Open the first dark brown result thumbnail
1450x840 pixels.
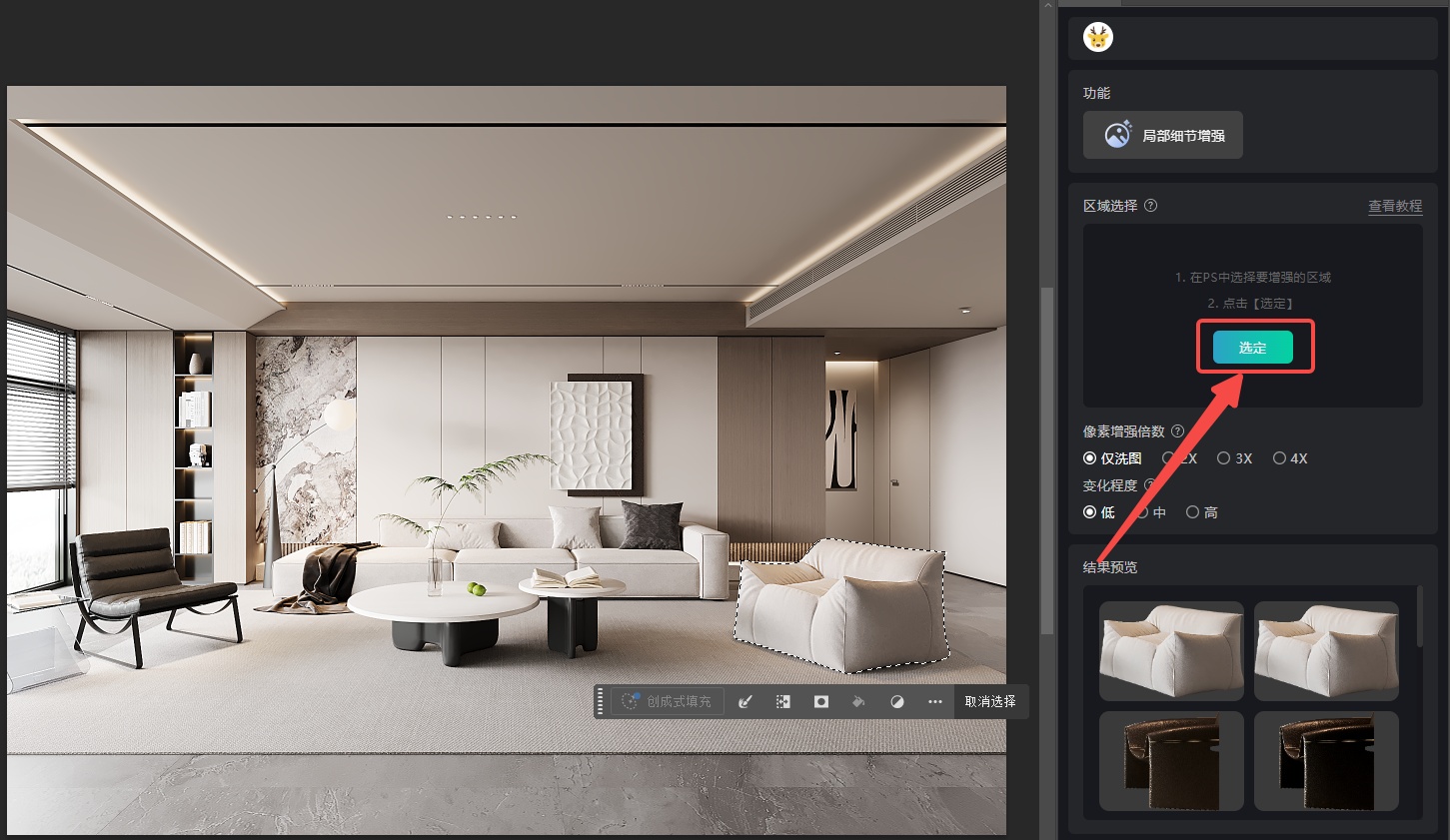[x=1171, y=761]
